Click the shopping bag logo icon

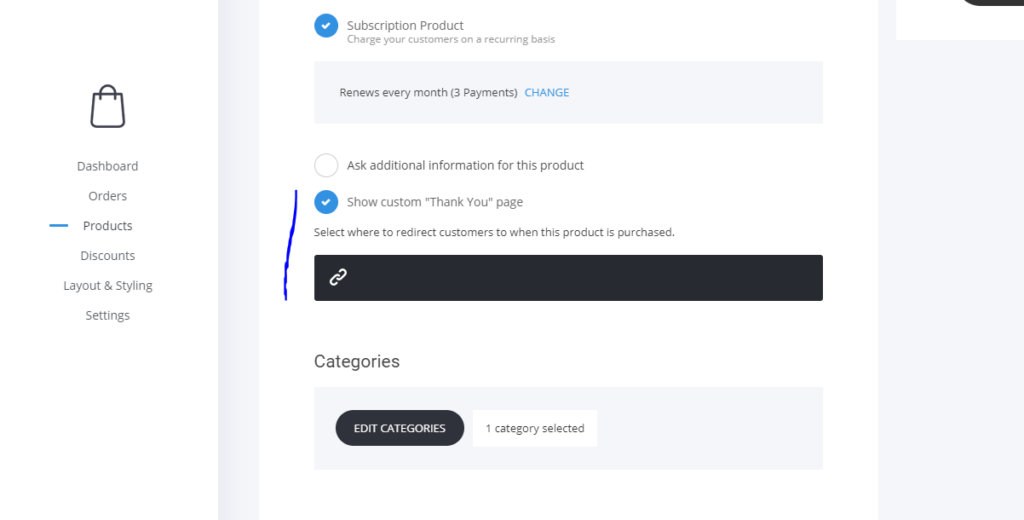(108, 106)
